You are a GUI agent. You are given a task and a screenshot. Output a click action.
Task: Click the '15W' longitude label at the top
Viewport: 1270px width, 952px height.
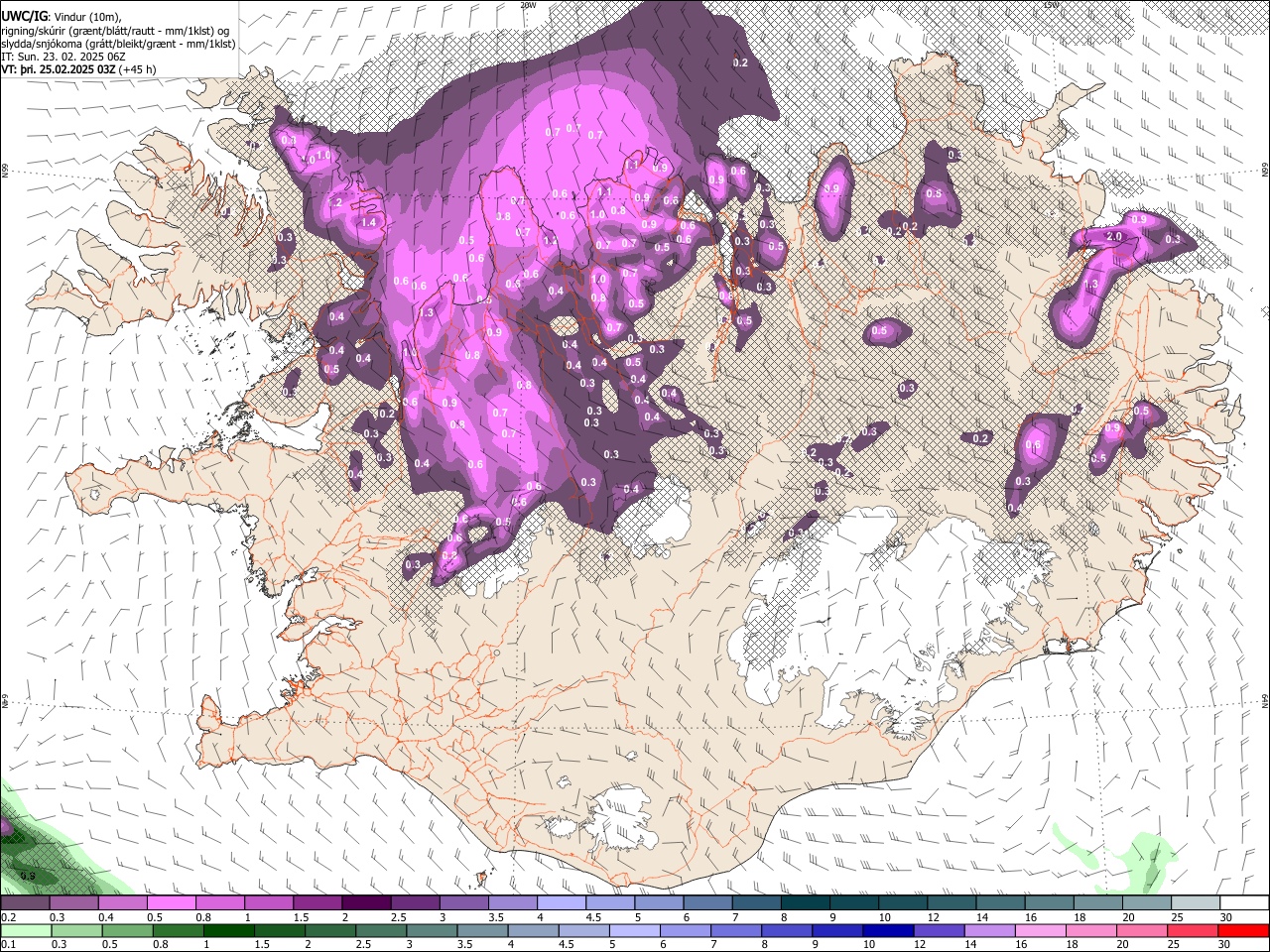(x=1052, y=5)
